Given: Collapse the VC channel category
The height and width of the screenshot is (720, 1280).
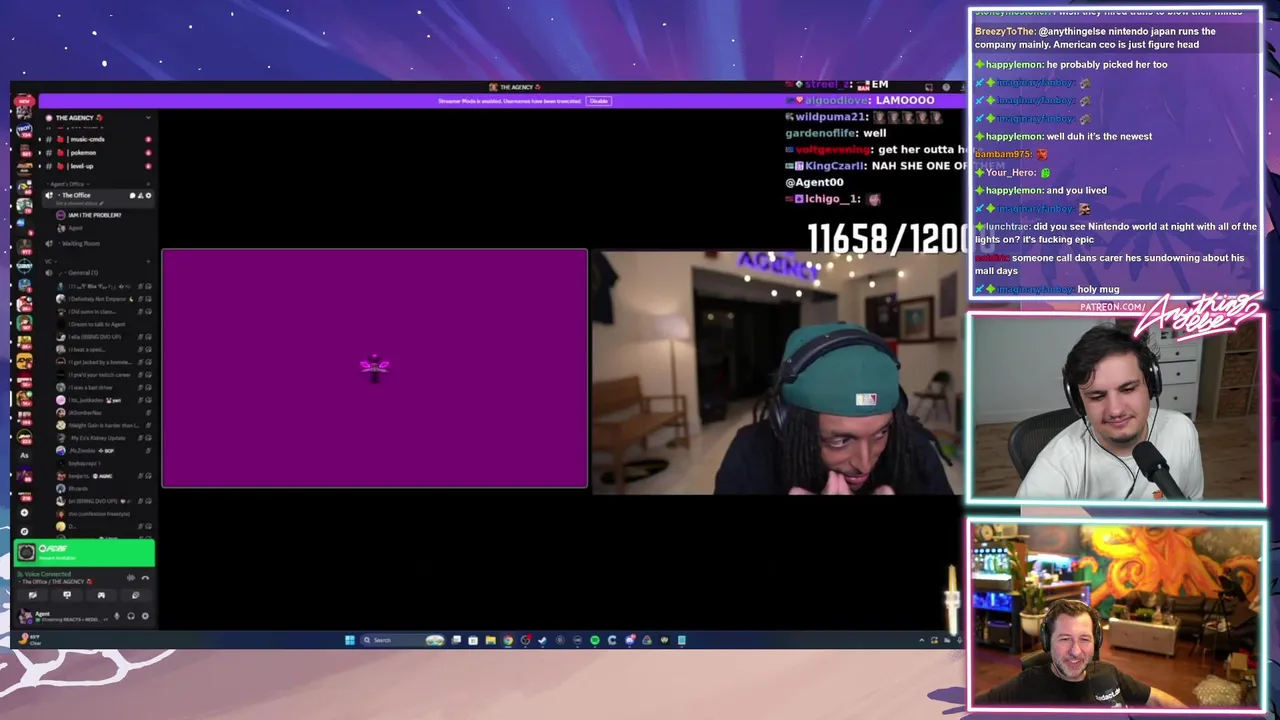Looking at the screenshot, I should (50, 261).
